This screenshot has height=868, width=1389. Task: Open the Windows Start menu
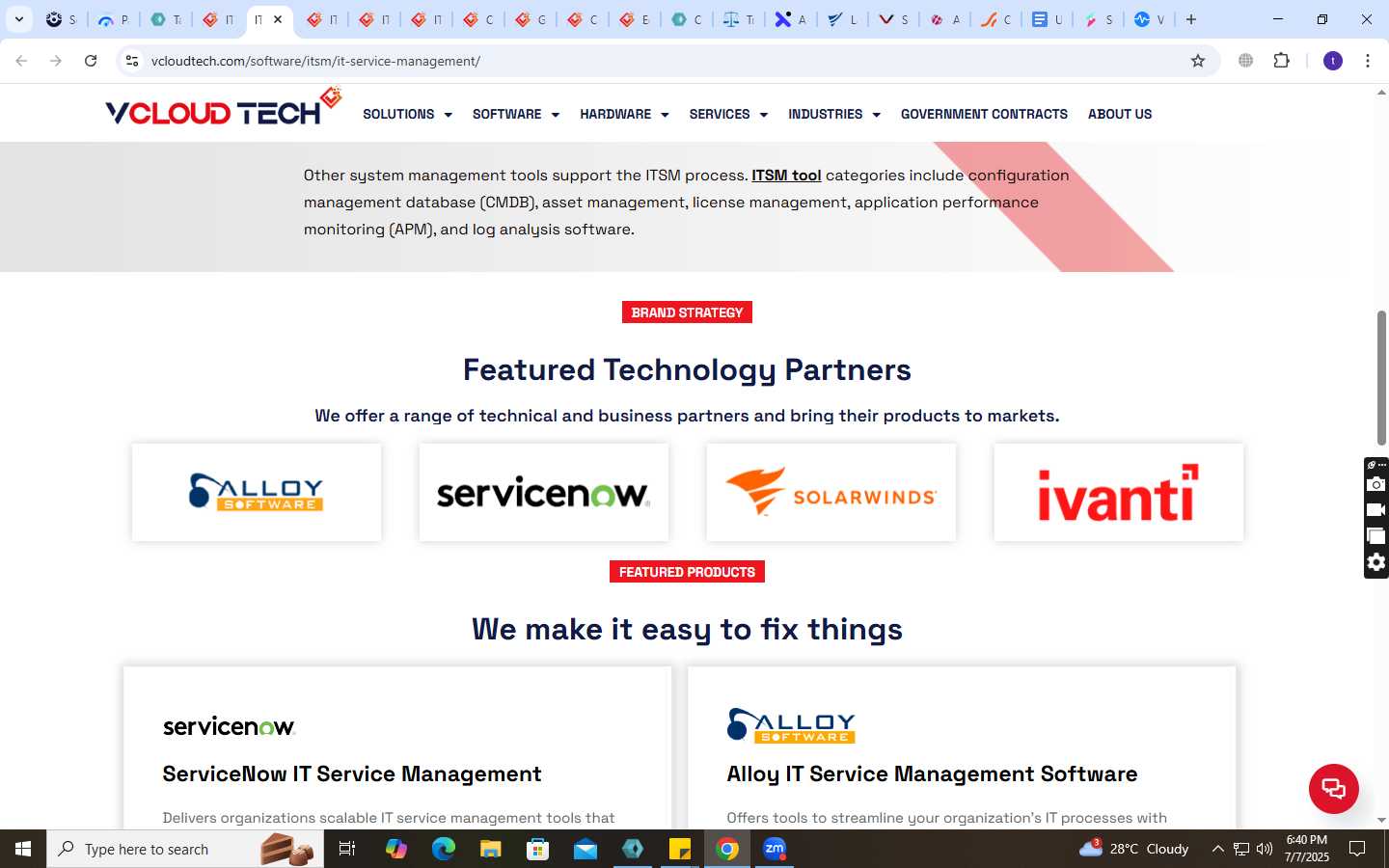(x=23, y=849)
